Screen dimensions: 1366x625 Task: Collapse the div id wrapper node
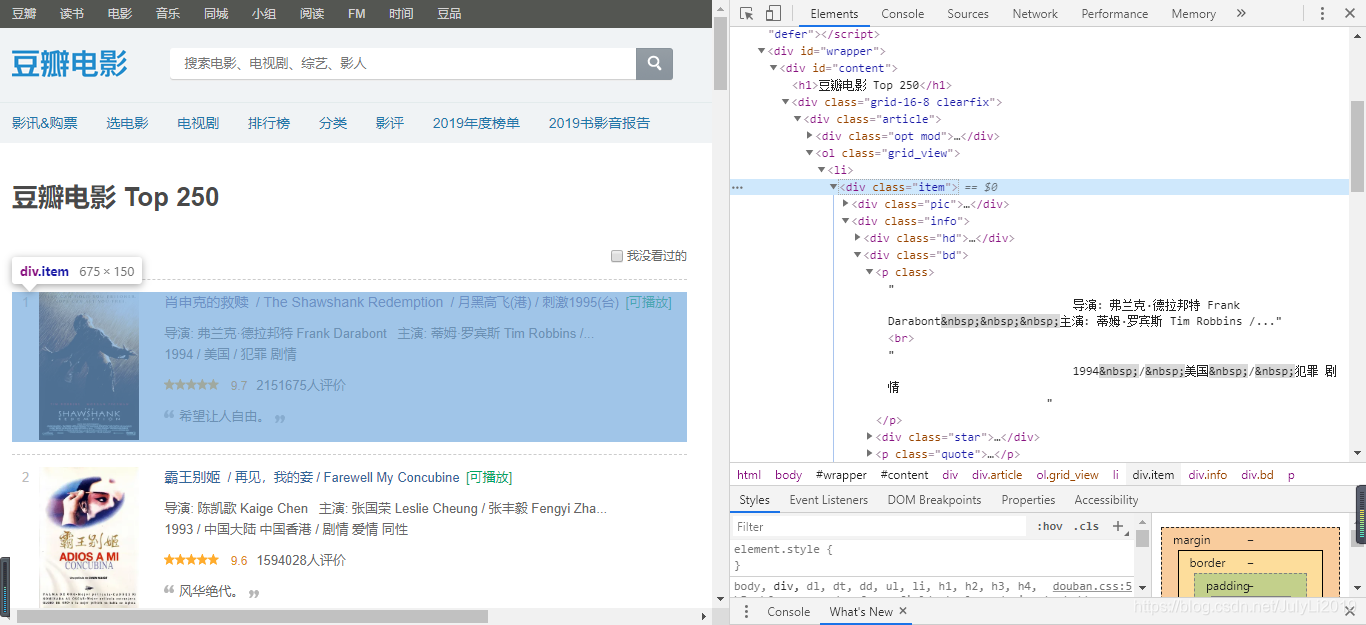tap(762, 51)
